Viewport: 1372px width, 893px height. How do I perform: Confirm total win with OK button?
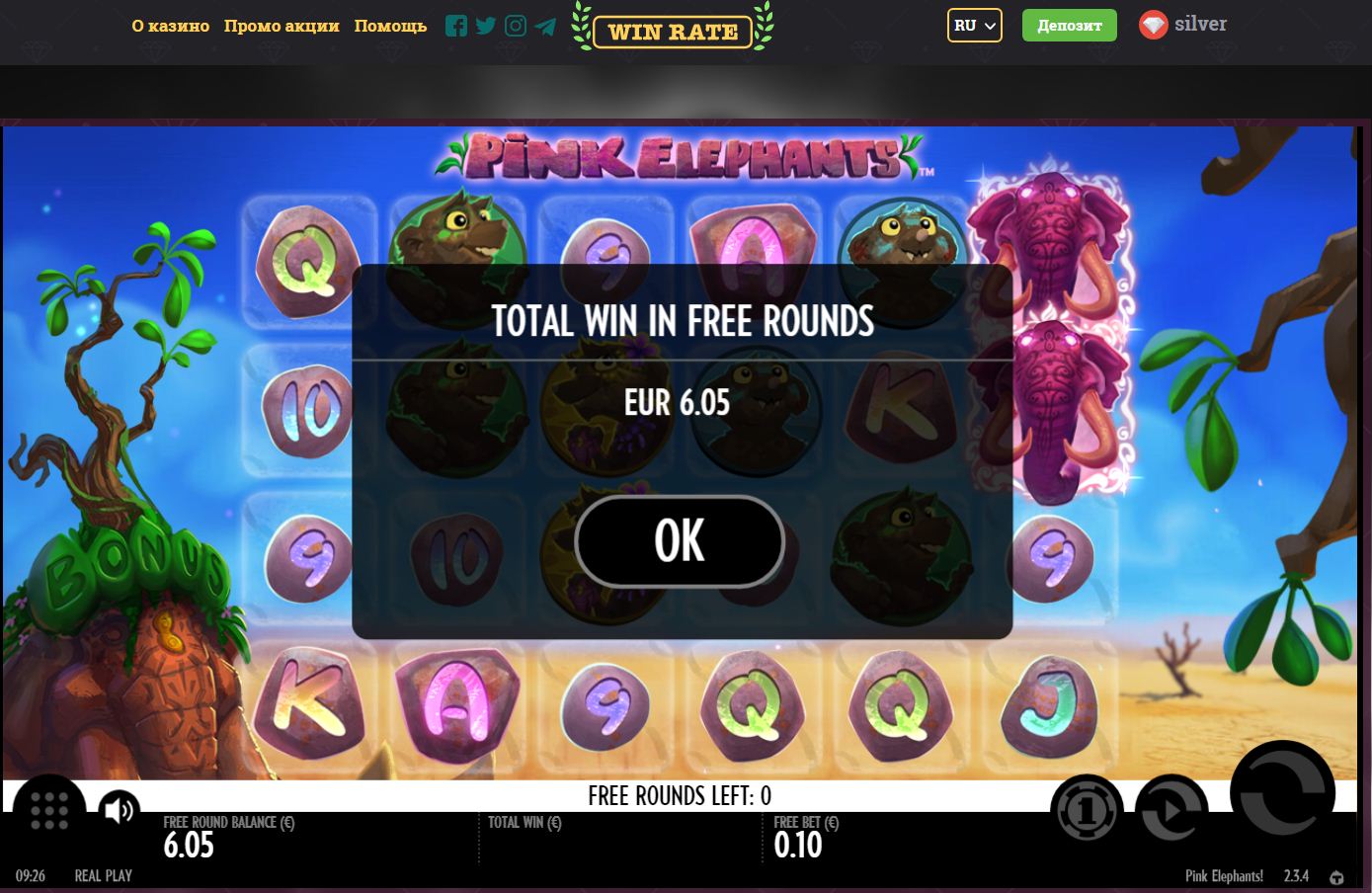click(680, 541)
